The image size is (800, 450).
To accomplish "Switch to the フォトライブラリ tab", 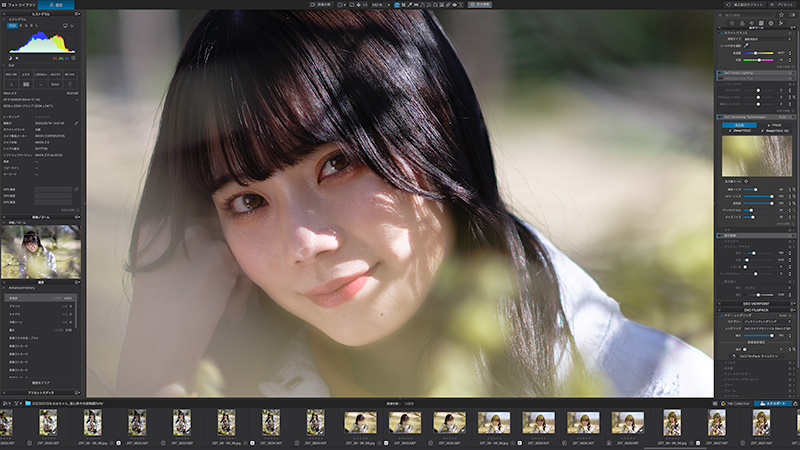I will coord(19,5).
